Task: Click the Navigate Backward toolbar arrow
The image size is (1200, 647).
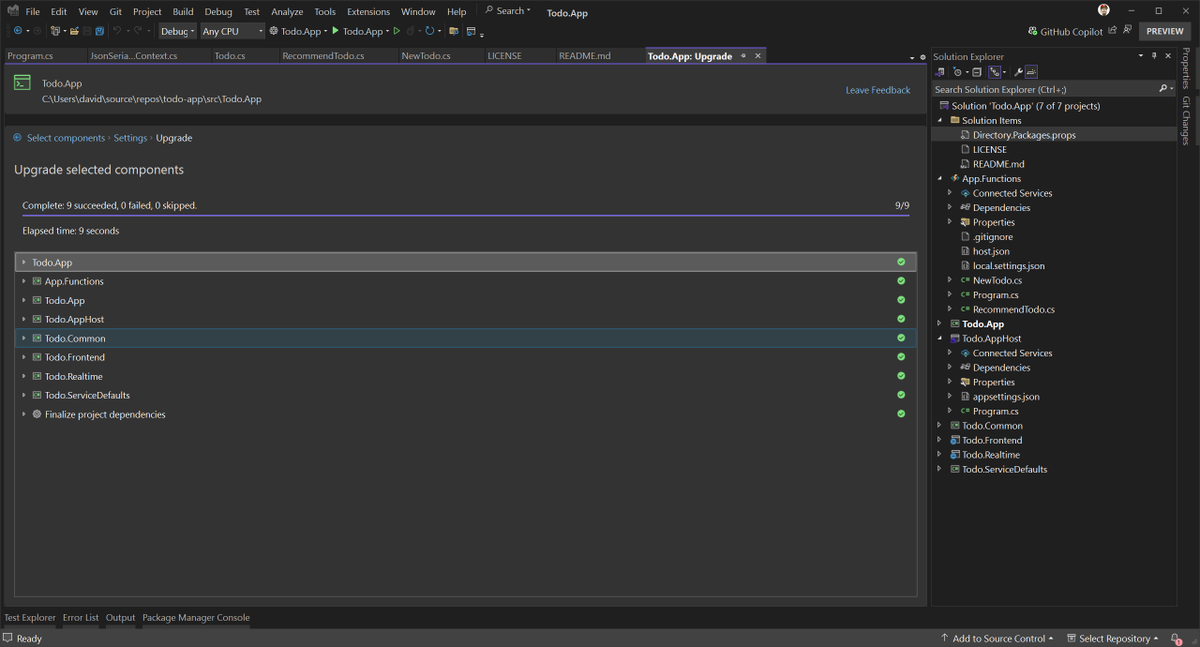Action: click(x=18, y=31)
